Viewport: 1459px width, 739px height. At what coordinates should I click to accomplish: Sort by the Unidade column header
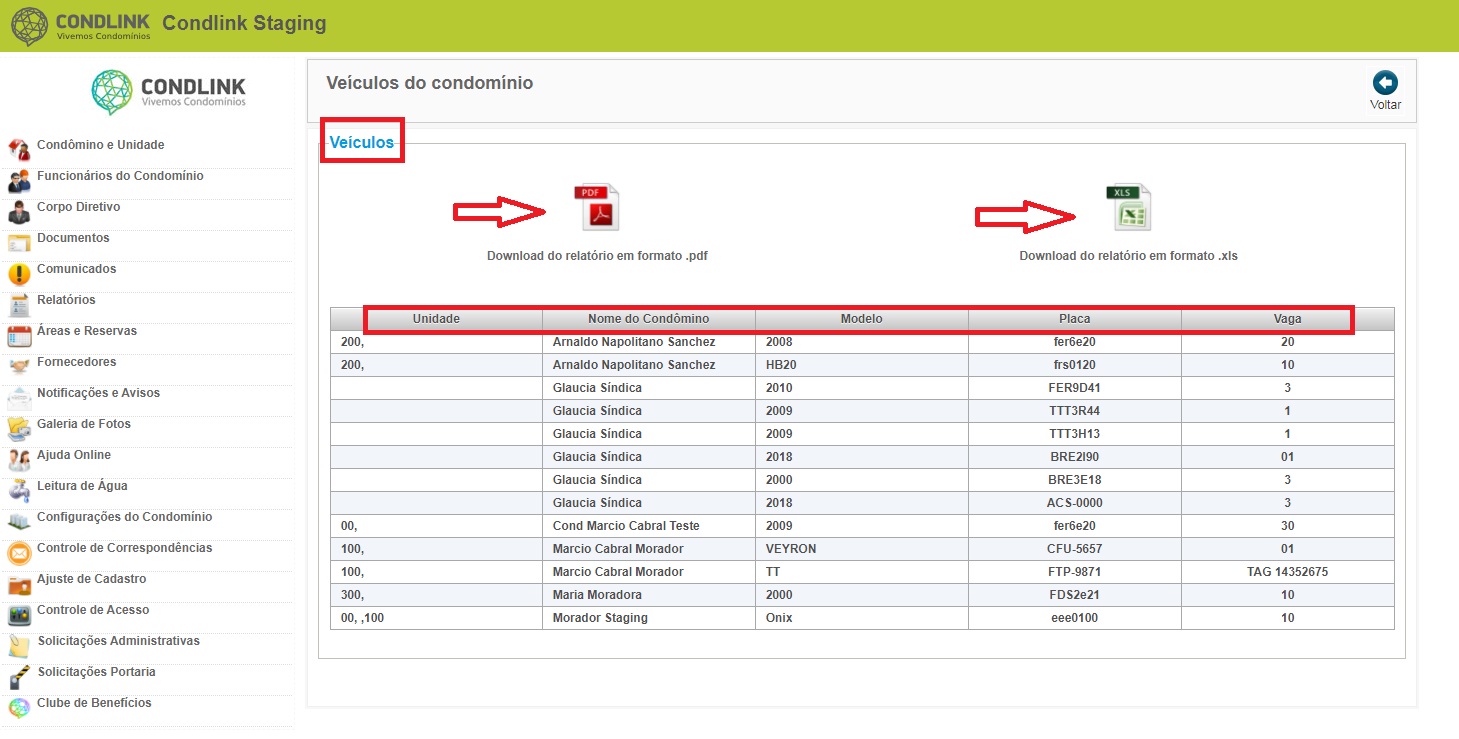tap(436, 319)
